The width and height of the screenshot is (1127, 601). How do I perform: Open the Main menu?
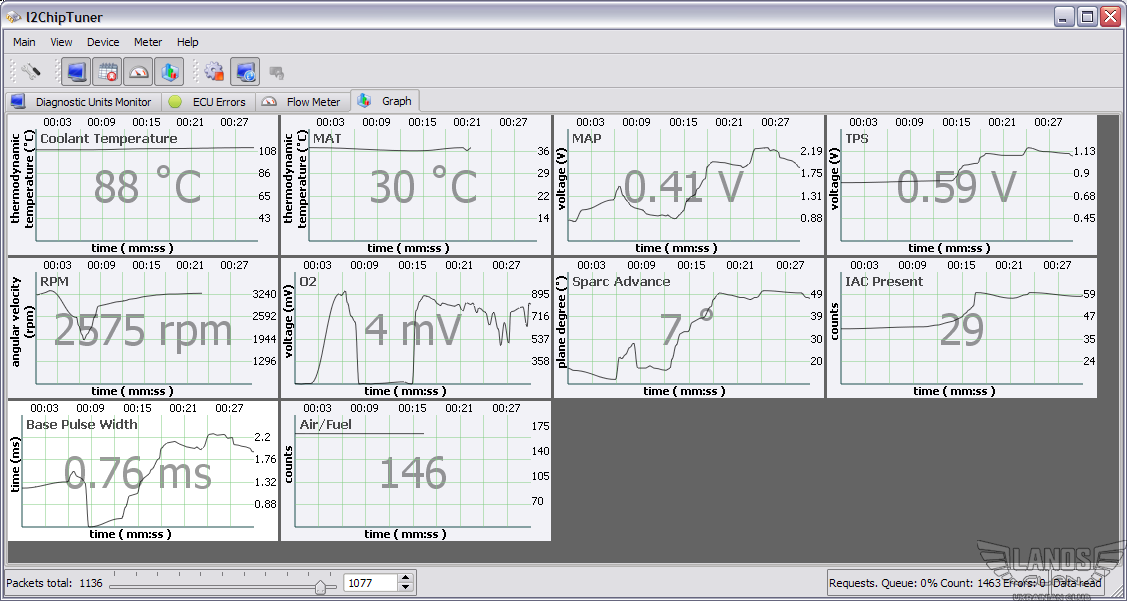coord(24,42)
